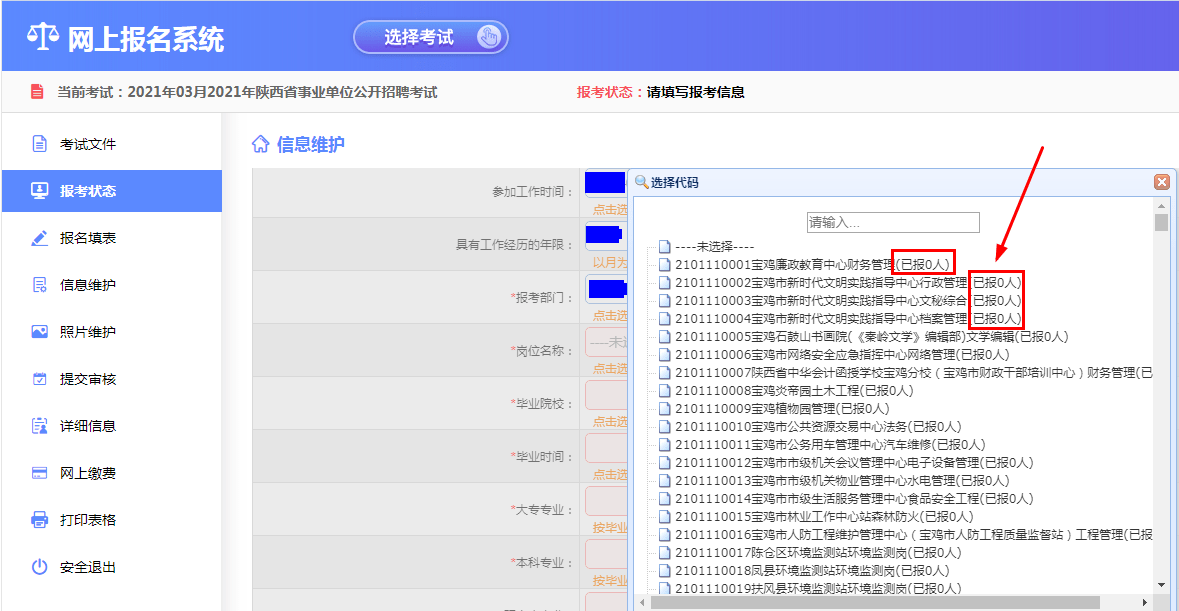
Task: Choose 2101110005 宝鸡石鼓山书画院 文学编辑 entry
Action: tap(870, 337)
